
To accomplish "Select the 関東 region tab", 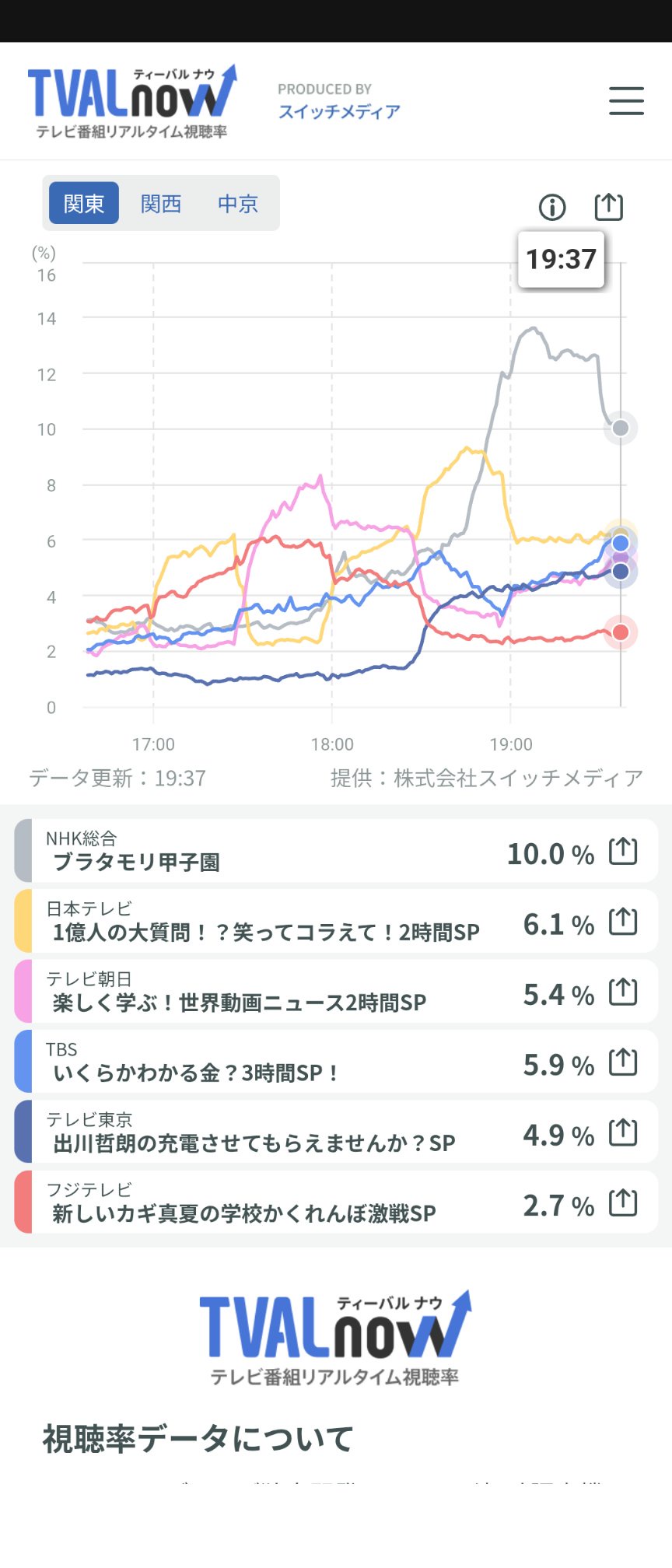I will point(84,203).
